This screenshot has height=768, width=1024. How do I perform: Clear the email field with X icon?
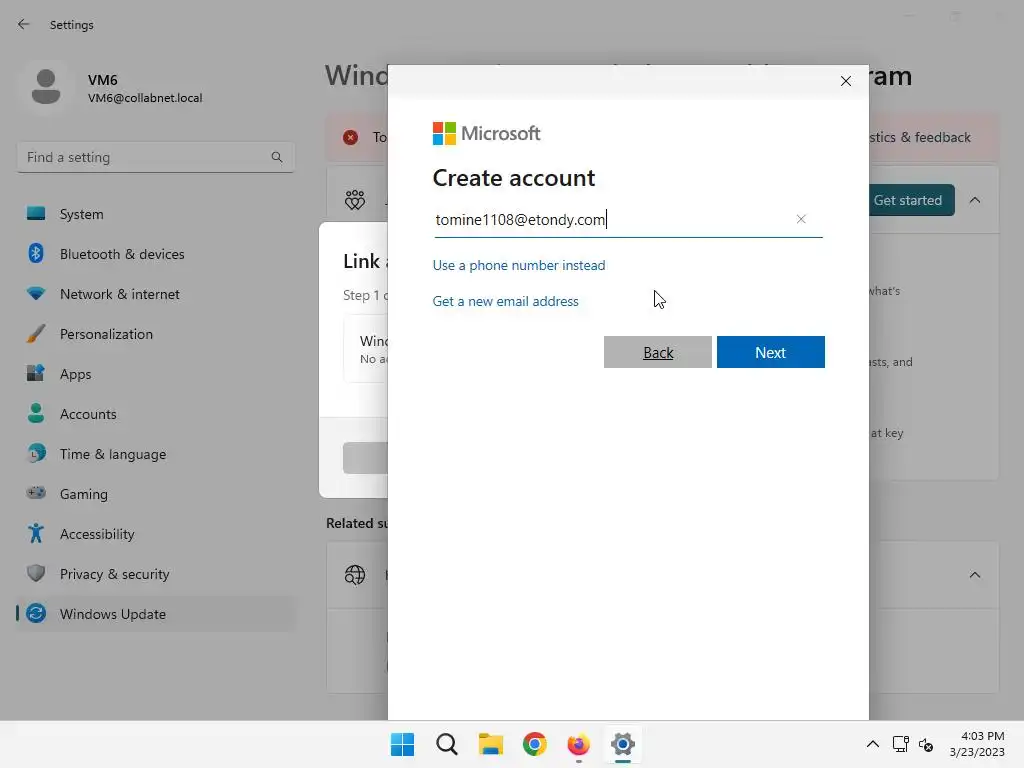(801, 219)
